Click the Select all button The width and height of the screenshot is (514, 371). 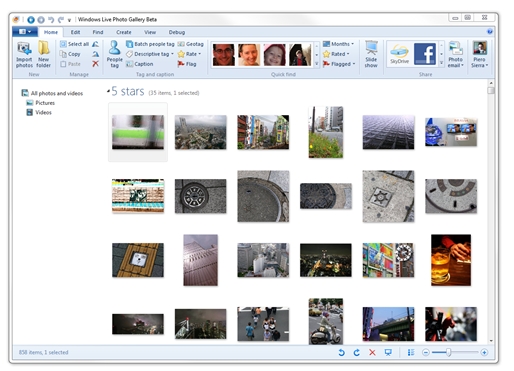pos(74,44)
